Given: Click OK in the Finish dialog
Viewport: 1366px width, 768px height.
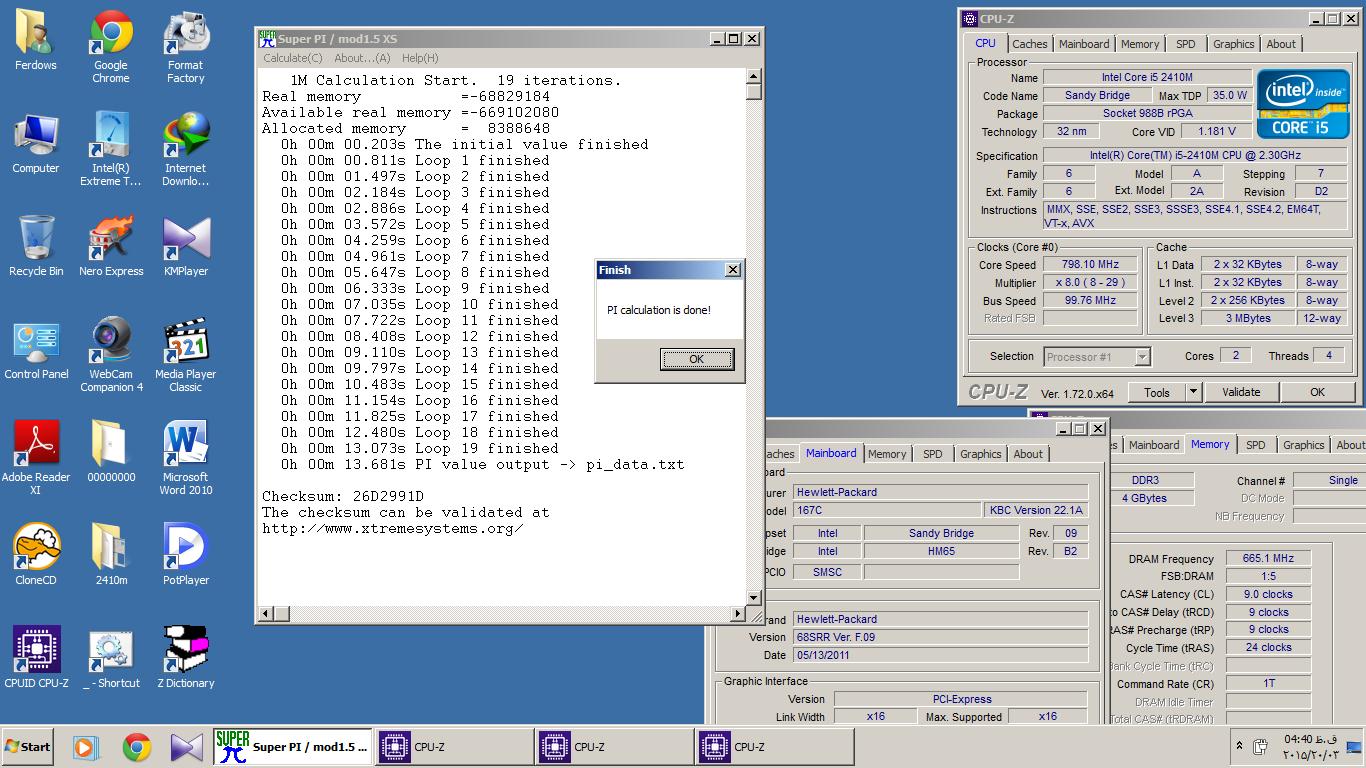Looking at the screenshot, I should (x=697, y=359).
